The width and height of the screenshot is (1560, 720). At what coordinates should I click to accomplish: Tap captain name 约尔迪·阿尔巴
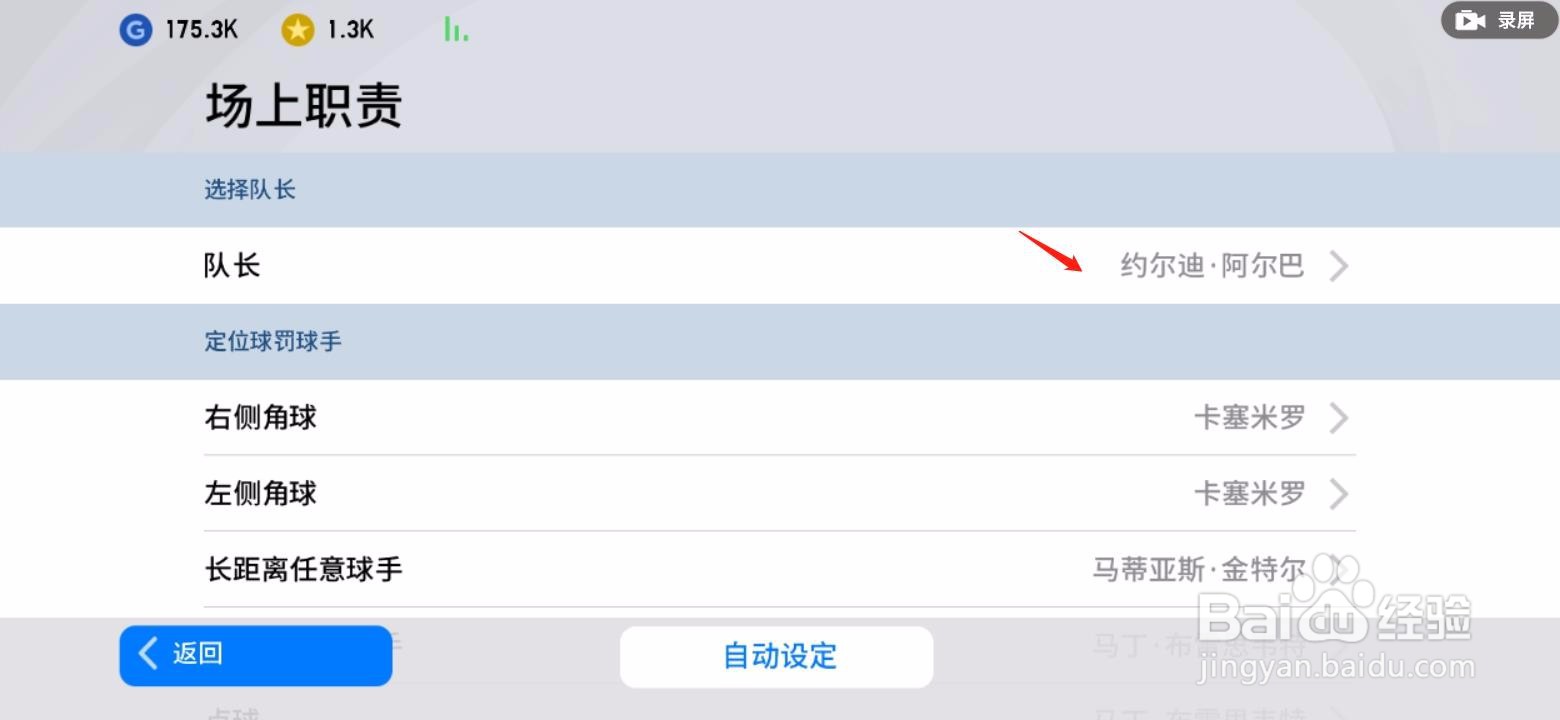tap(1212, 266)
